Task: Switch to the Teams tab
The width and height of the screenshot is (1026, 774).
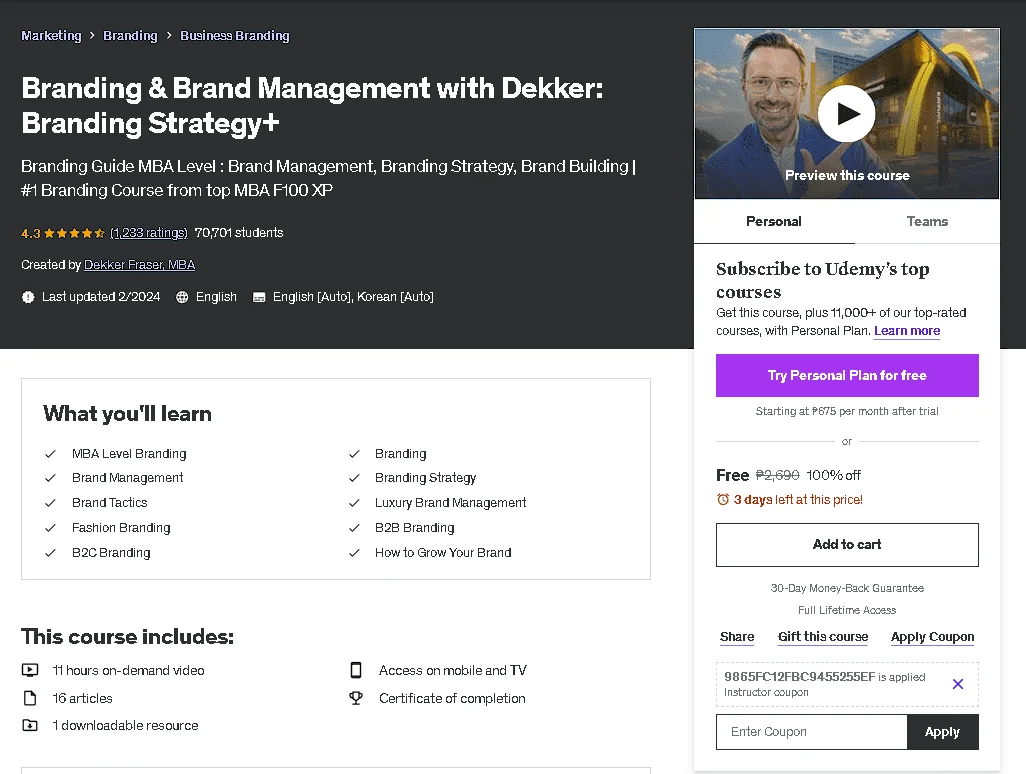Action: coord(927,221)
